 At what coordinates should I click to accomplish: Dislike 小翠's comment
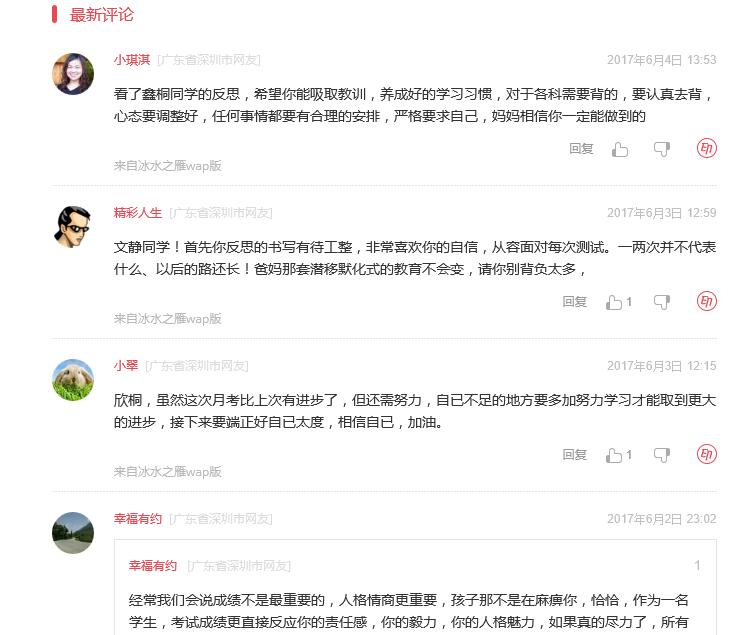662,455
